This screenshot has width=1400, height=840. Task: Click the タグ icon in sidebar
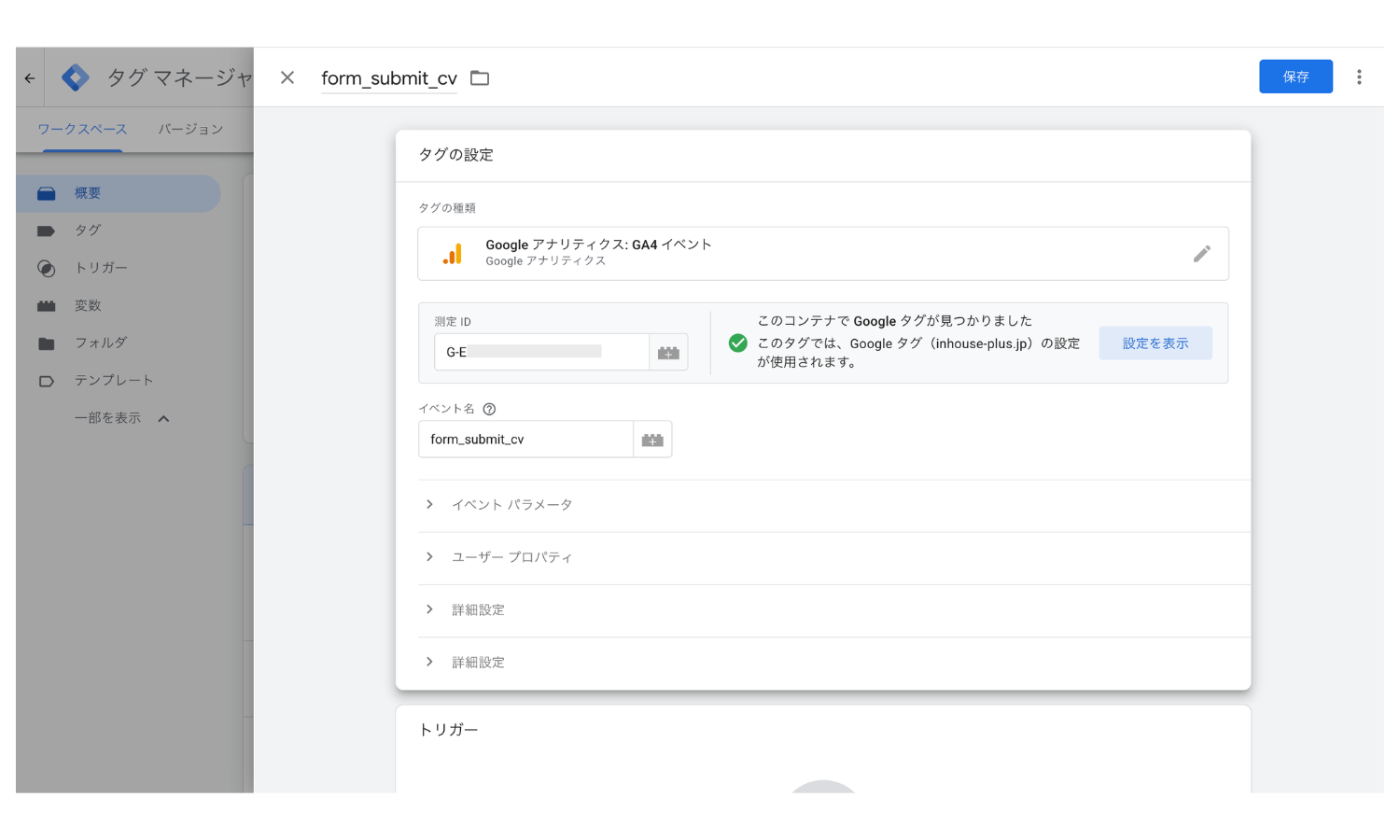click(x=46, y=231)
